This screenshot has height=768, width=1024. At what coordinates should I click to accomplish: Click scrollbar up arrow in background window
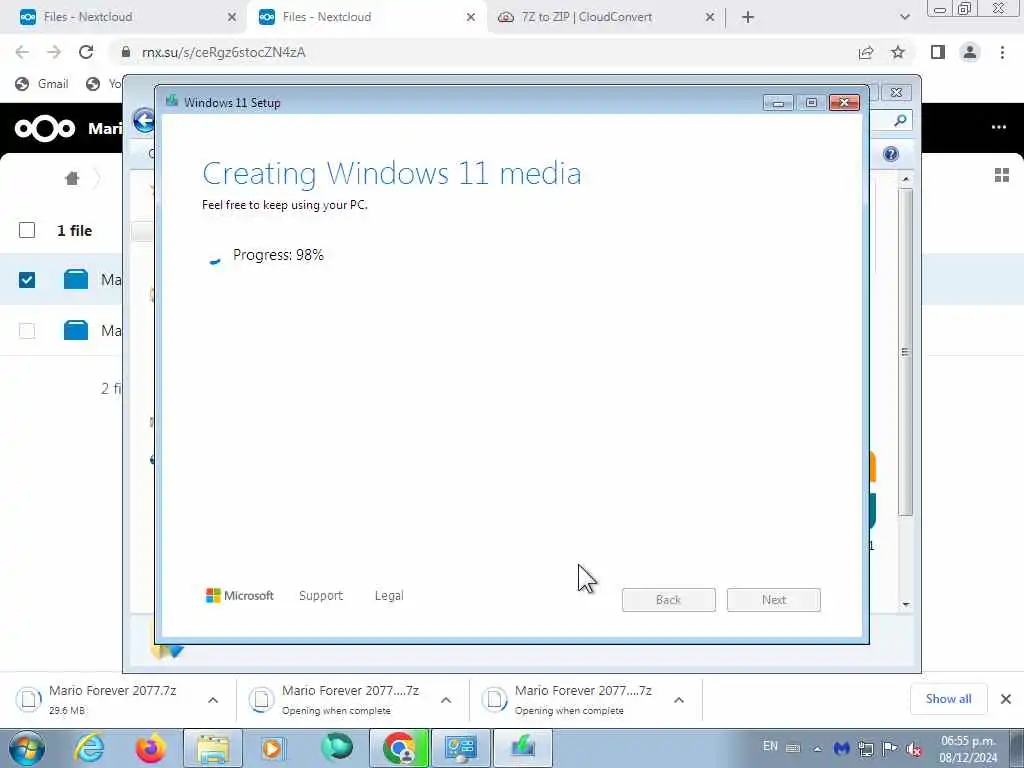[x=905, y=178]
